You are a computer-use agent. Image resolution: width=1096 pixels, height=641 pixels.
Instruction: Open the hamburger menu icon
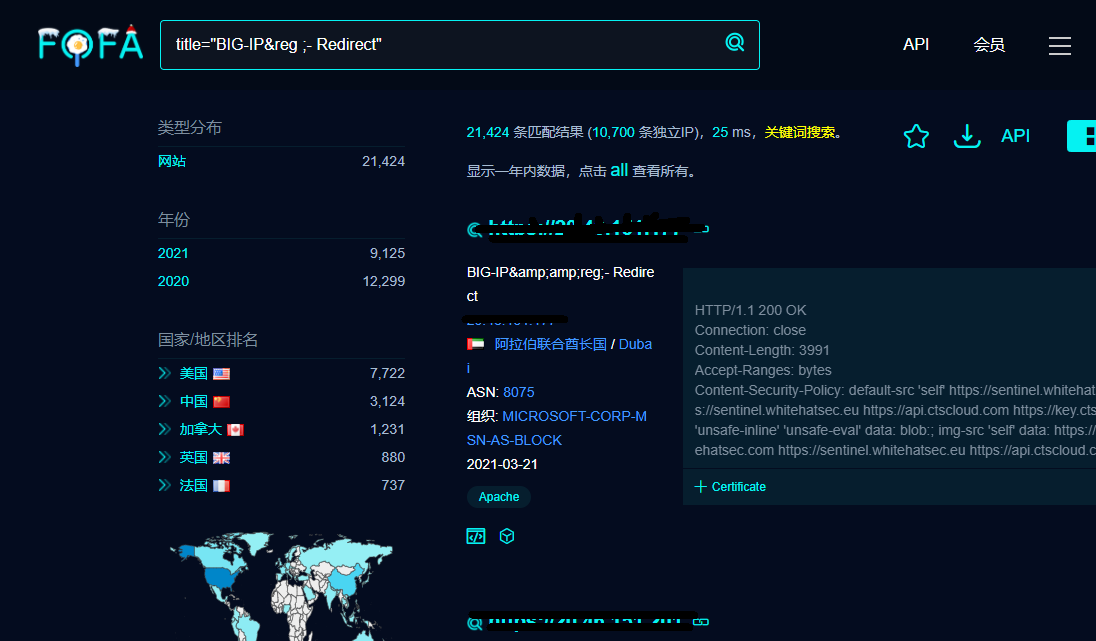tap(1060, 45)
